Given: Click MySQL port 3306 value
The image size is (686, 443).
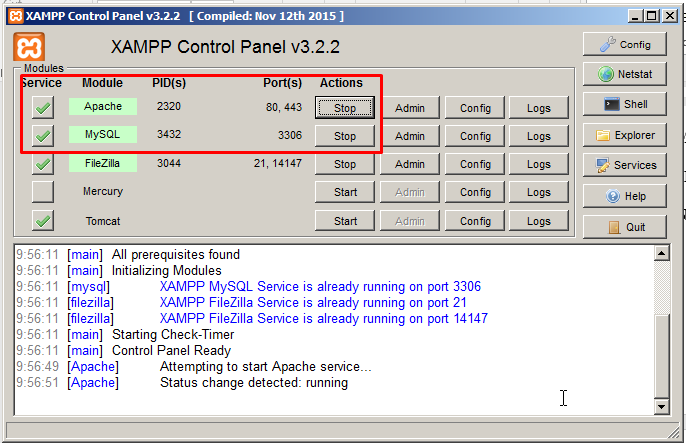Looking at the screenshot, I should (290, 135).
